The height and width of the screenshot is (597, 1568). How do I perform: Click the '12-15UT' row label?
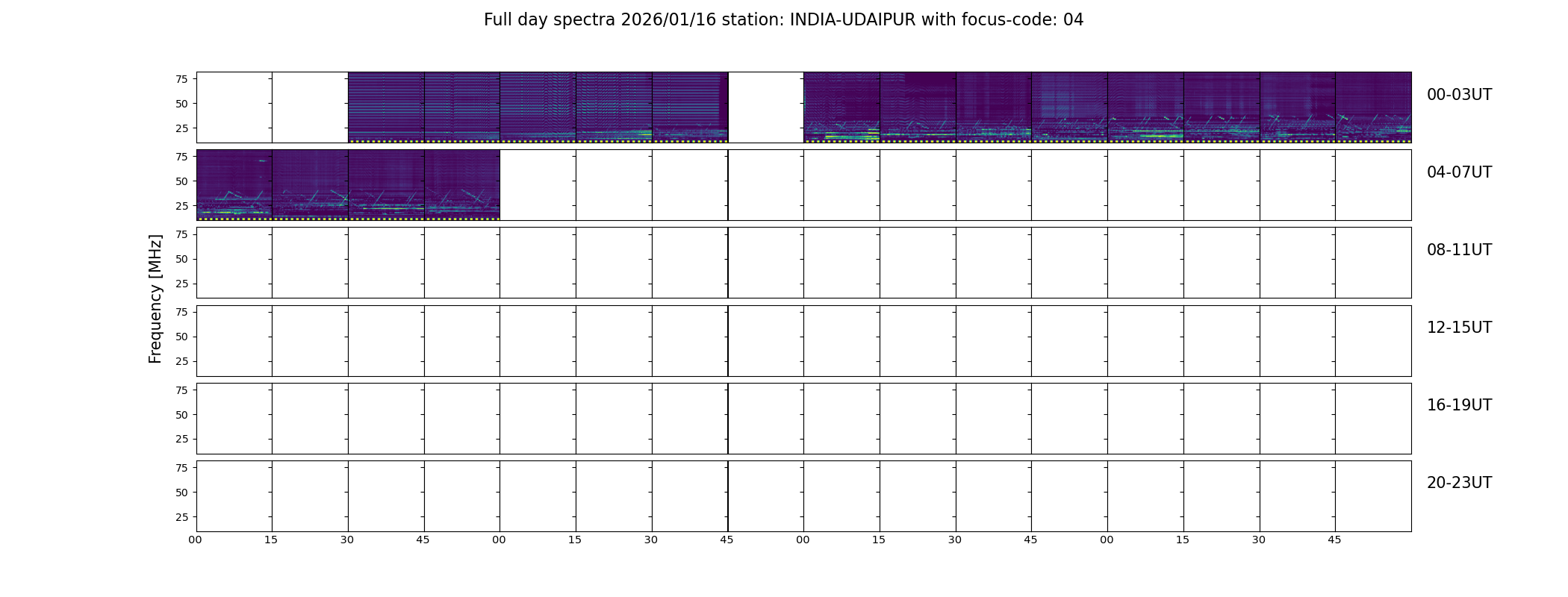click(x=1459, y=328)
